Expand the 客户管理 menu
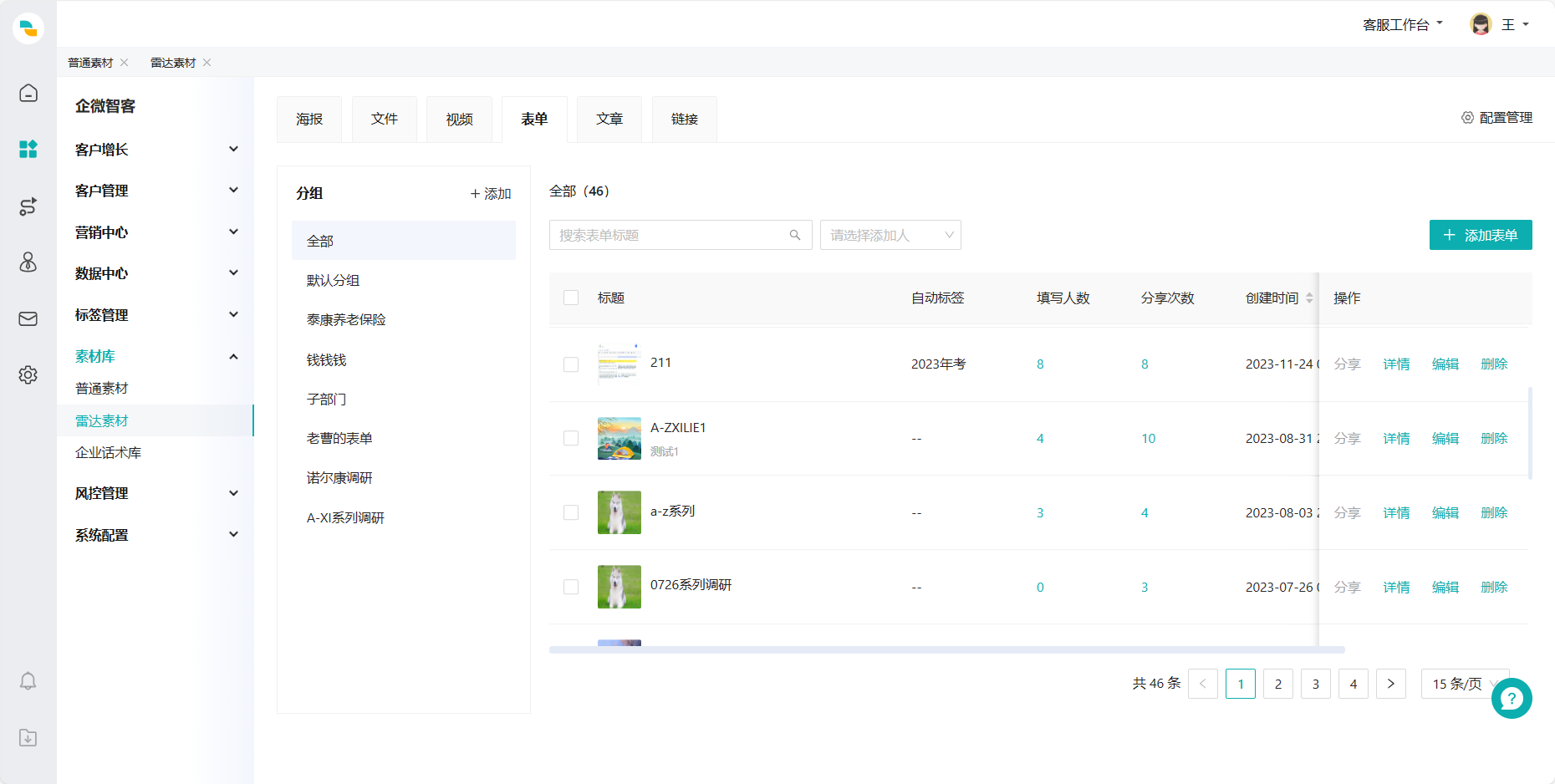Screen dimensions: 1555x784 [155, 191]
